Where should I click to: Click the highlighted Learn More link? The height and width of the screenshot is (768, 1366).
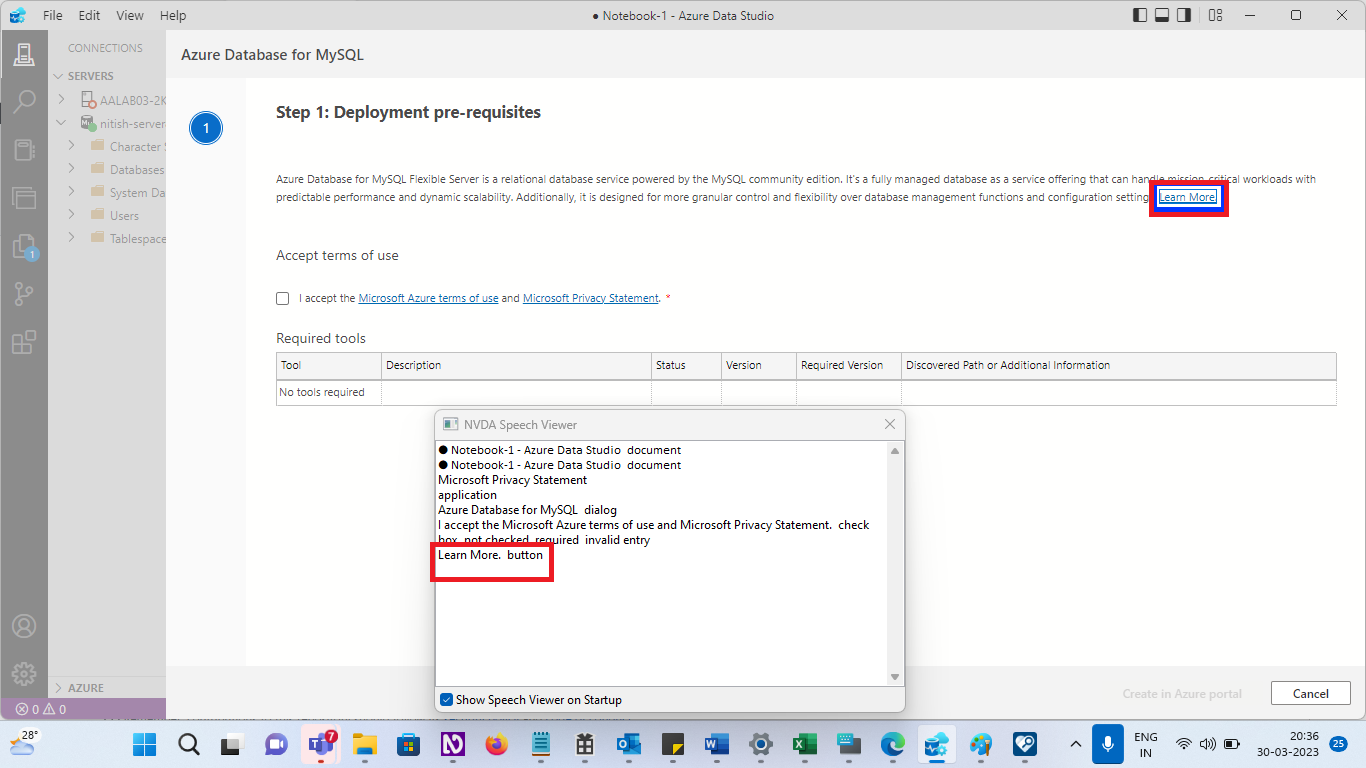(1187, 197)
